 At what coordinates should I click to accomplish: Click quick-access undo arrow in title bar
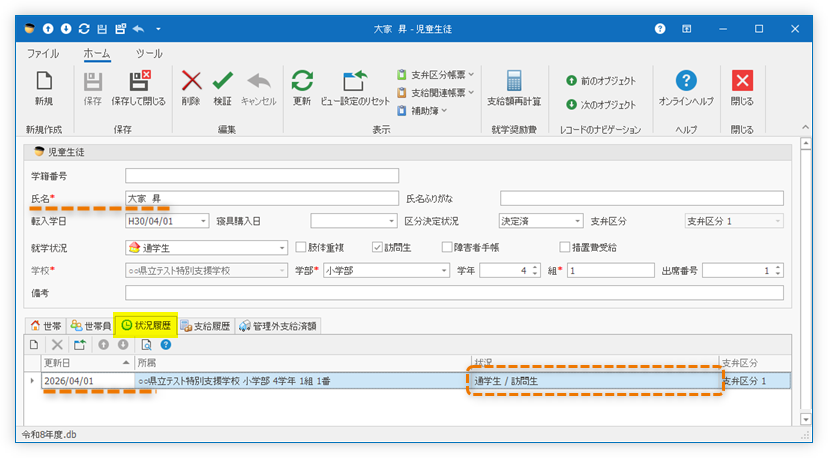tap(138, 29)
